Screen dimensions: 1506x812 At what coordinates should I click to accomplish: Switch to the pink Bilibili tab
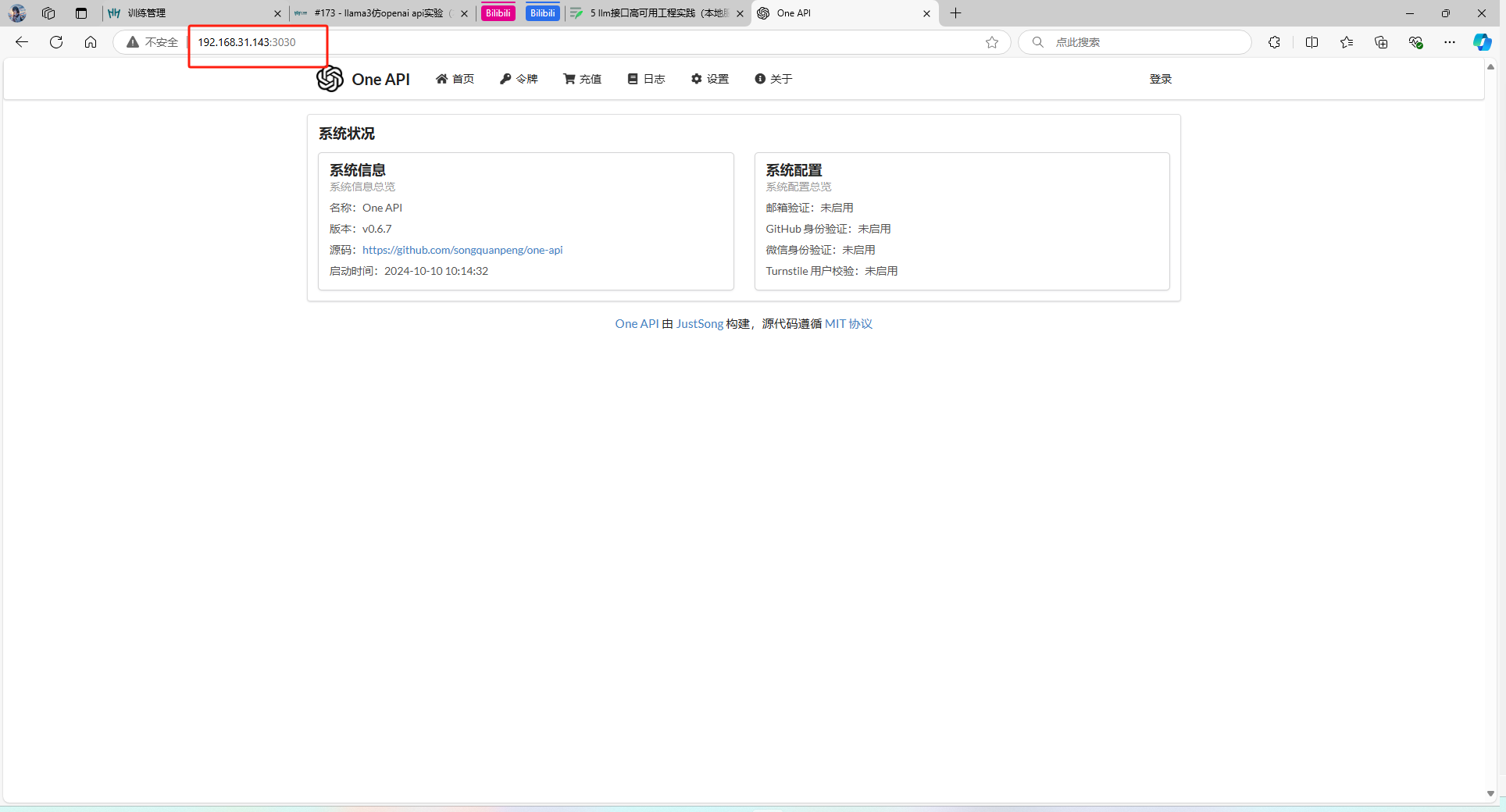click(x=498, y=13)
